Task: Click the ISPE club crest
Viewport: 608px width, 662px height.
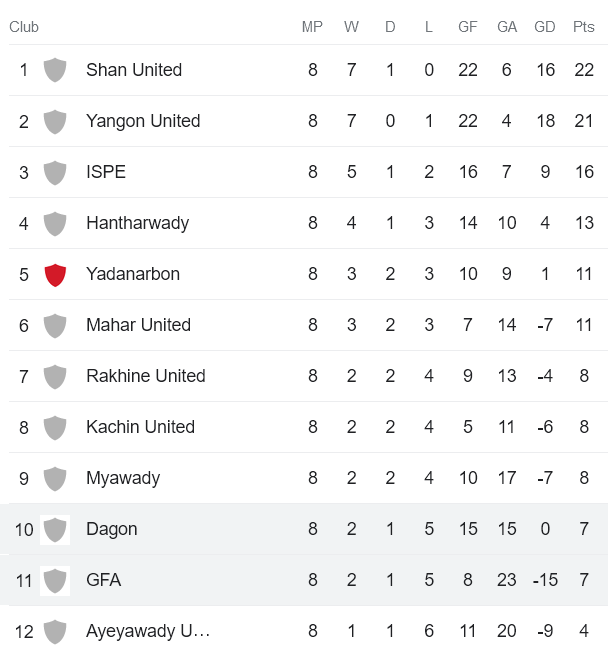Action: pyautogui.click(x=55, y=172)
